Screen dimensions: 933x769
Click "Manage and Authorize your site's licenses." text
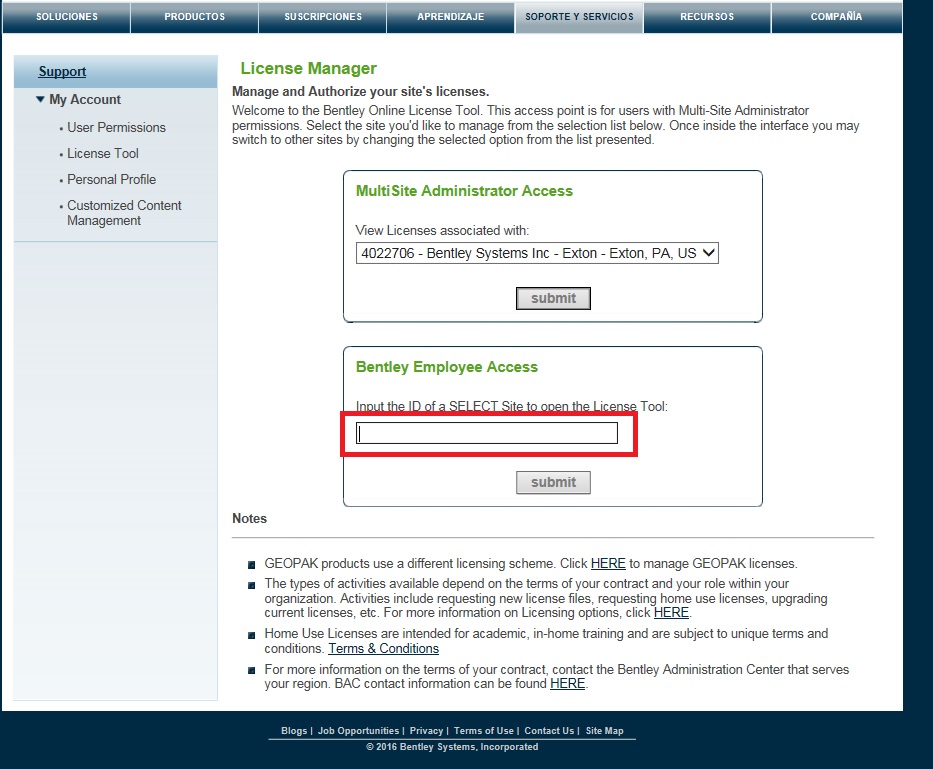click(x=361, y=92)
